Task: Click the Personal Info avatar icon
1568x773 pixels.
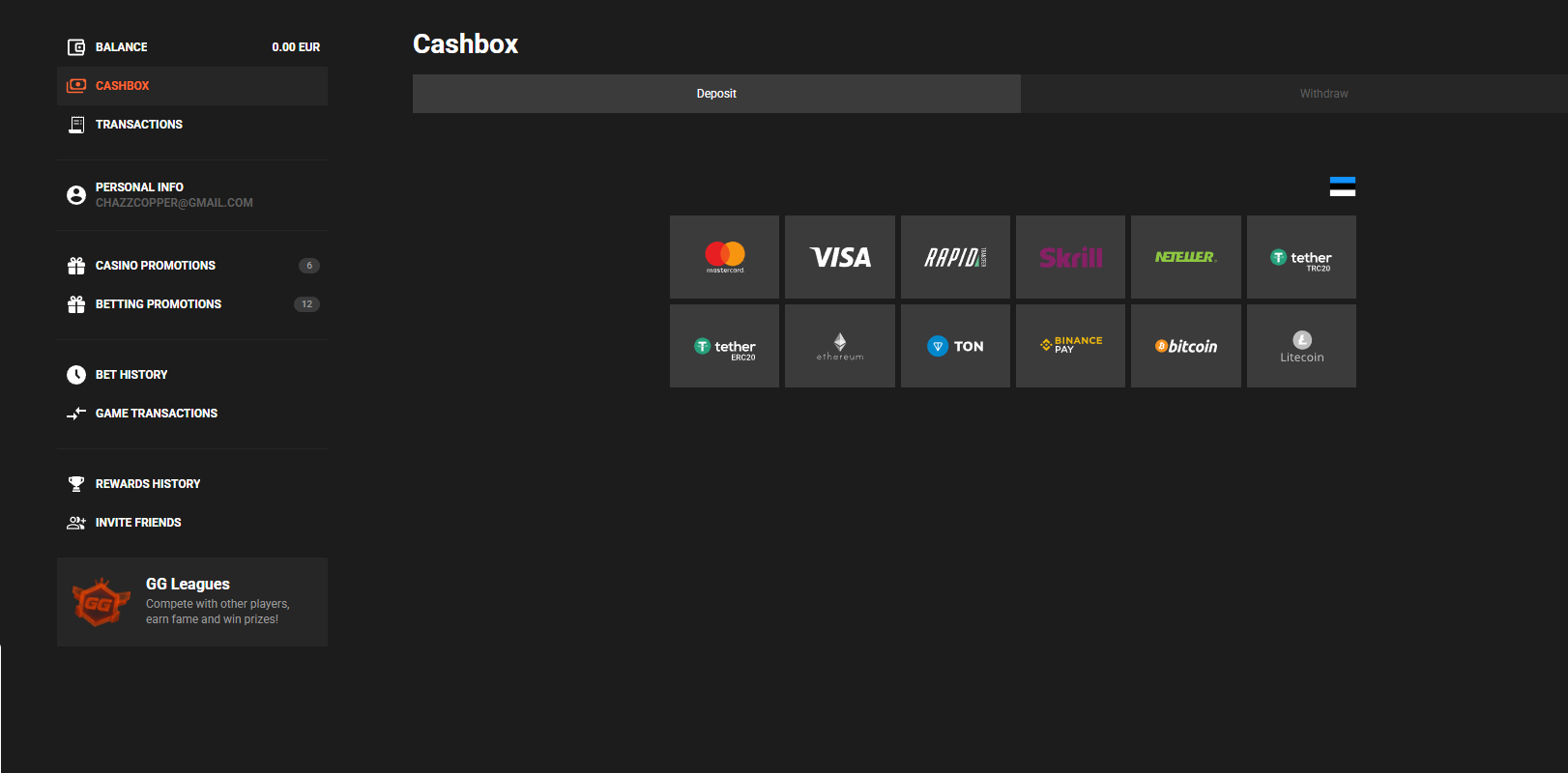Action: (x=76, y=195)
